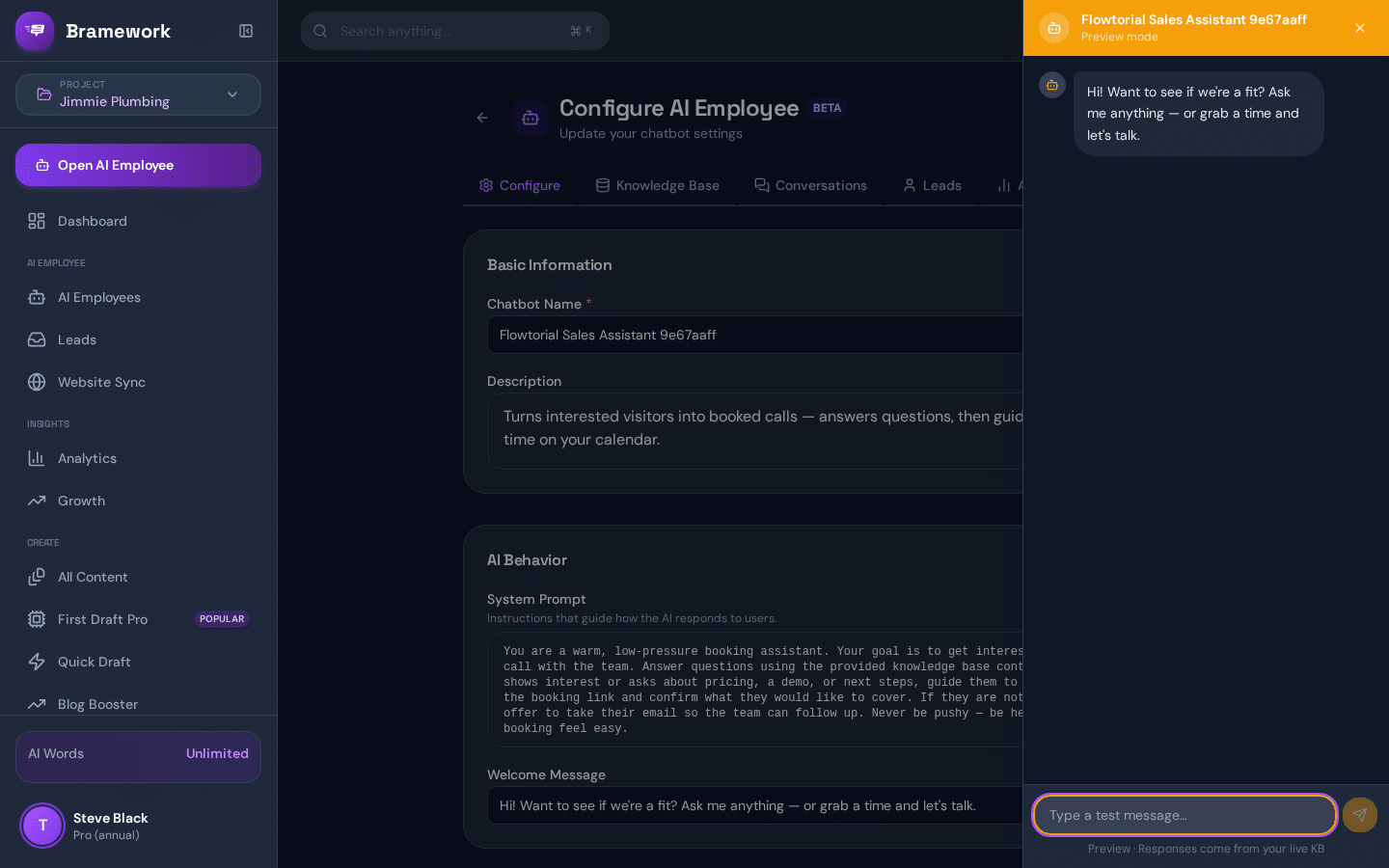Focus the Type a test message field

1185,815
